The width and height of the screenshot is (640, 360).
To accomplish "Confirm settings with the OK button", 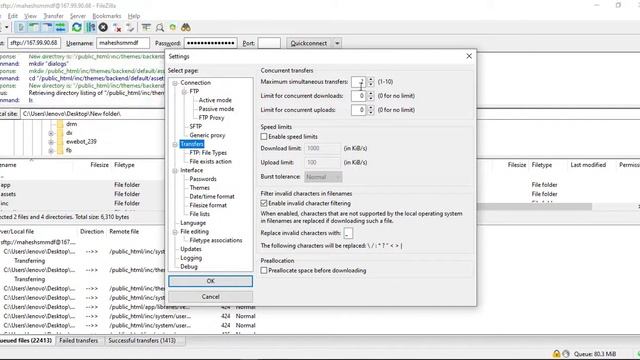I will pyautogui.click(x=211, y=281).
